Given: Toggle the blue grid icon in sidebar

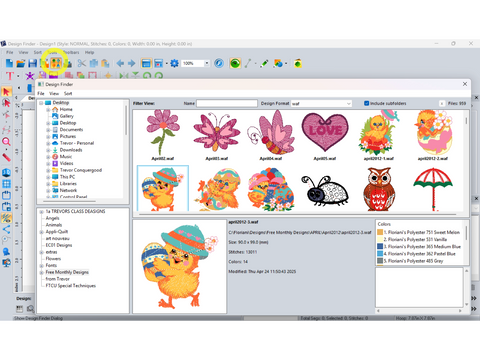Looking at the screenshot, I should 6,184.
